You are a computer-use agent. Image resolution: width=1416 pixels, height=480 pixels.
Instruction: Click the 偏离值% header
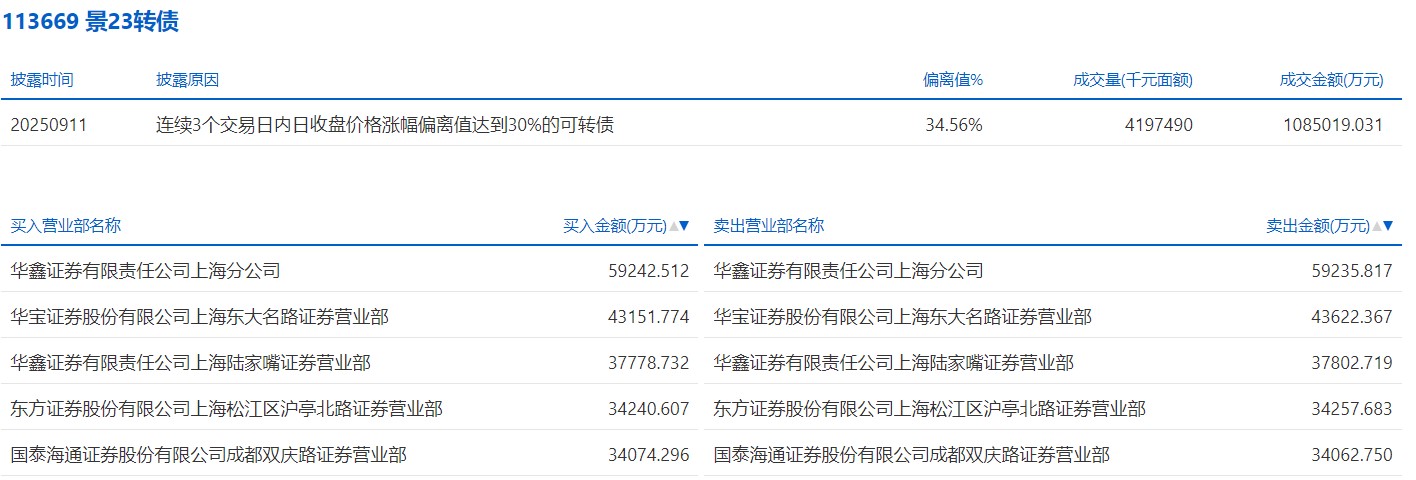click(x=953, y=80)
